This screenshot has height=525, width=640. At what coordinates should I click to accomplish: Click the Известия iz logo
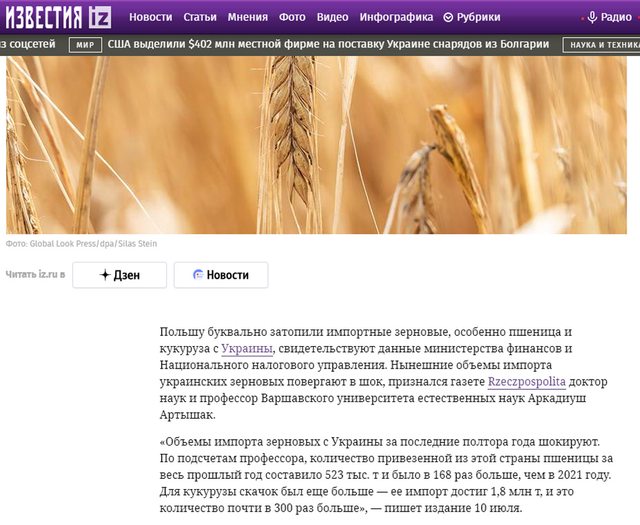58,17
